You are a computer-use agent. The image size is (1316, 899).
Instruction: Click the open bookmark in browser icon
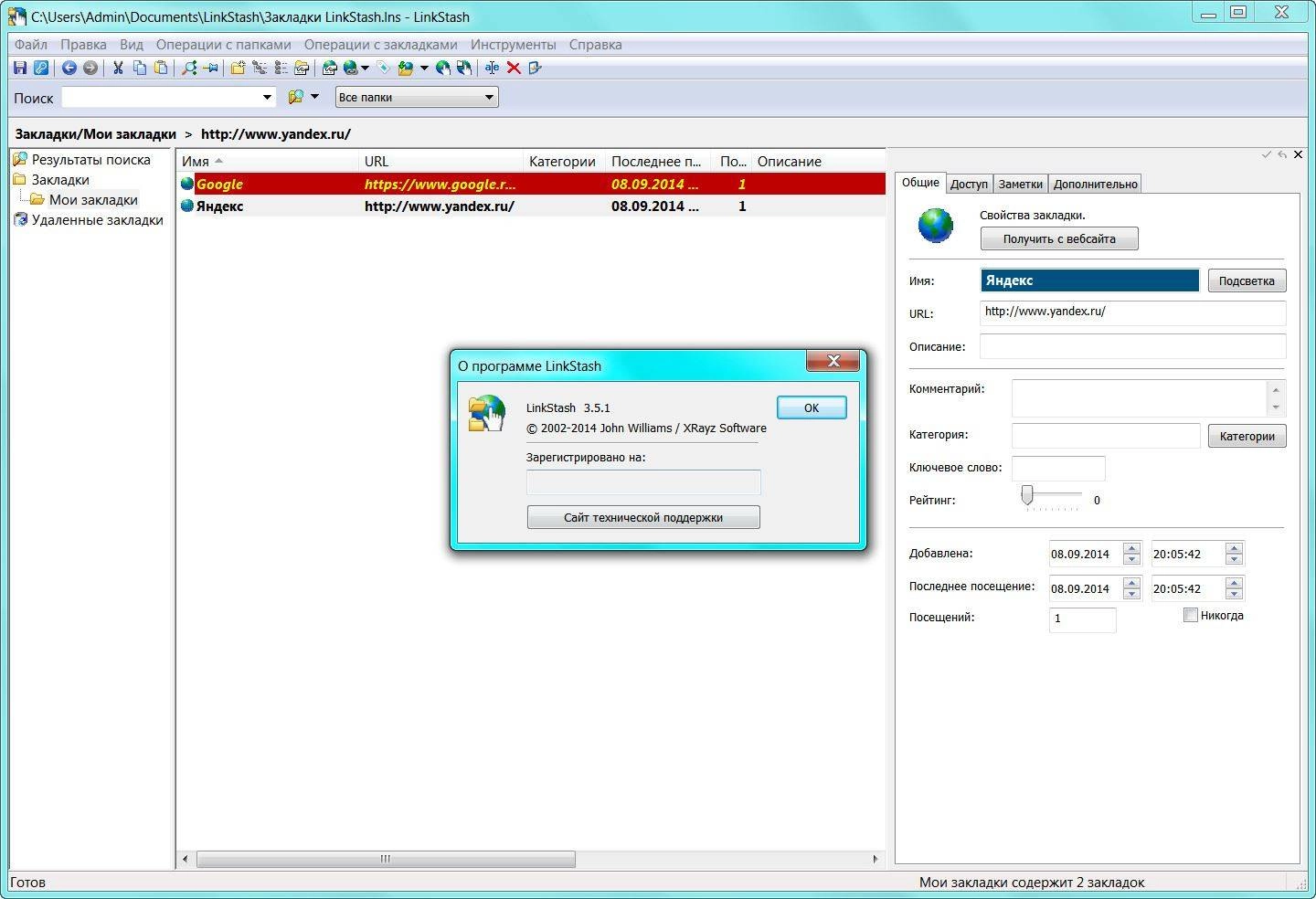329,68
